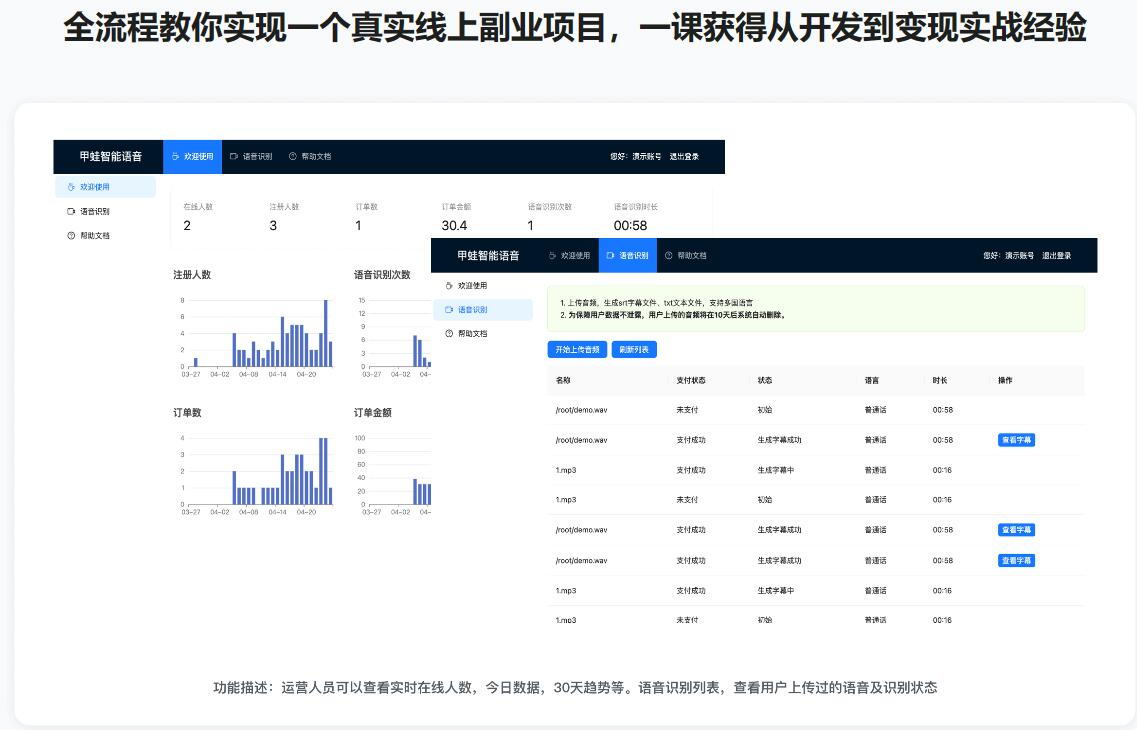
Task: Click the video icon in the highlighted 语音识别 sidebar item
Action: 448,310
